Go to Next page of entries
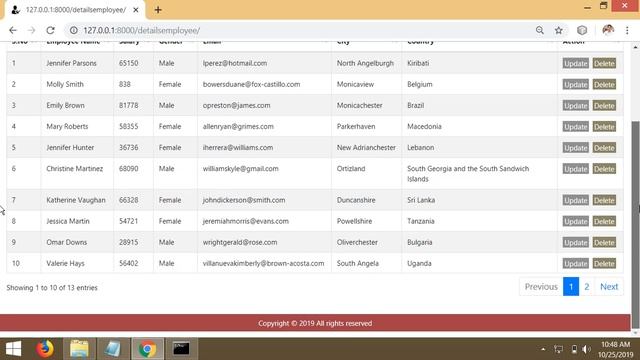 click(x=609, y=287)
